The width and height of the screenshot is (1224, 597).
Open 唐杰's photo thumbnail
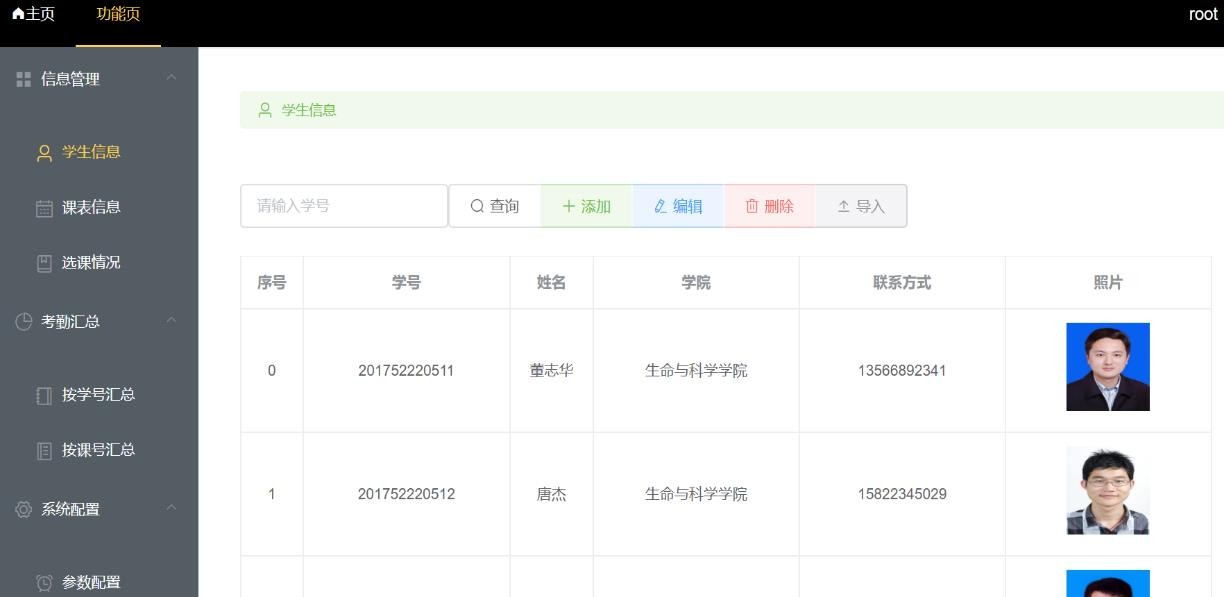[x=1108, y=491]
